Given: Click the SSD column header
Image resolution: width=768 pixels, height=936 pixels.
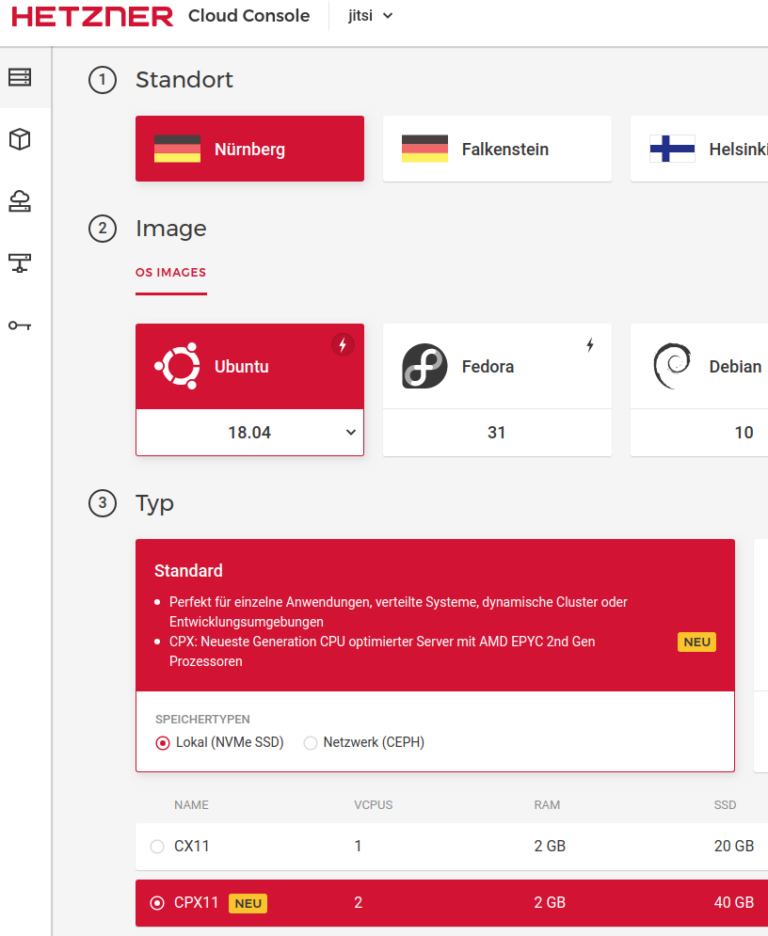Looking at the screenshot, I should [725, 805].
